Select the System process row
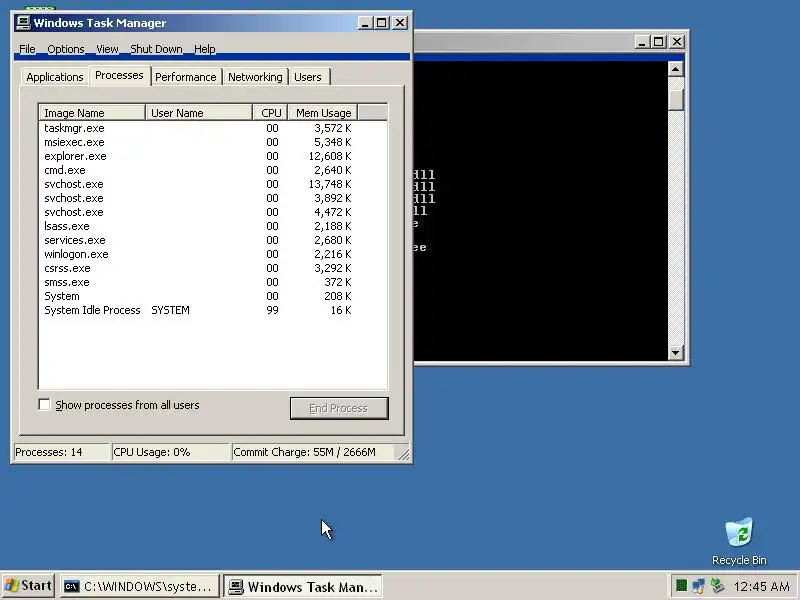Screen dimensions: 800x600 click(197, 296)
